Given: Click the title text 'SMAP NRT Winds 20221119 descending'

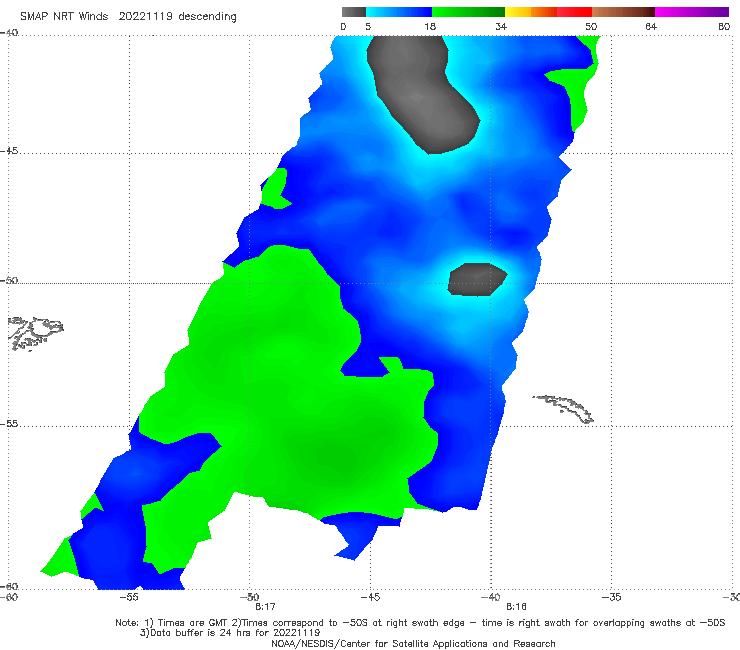Looking at the screenshot, I should [128, 16].
